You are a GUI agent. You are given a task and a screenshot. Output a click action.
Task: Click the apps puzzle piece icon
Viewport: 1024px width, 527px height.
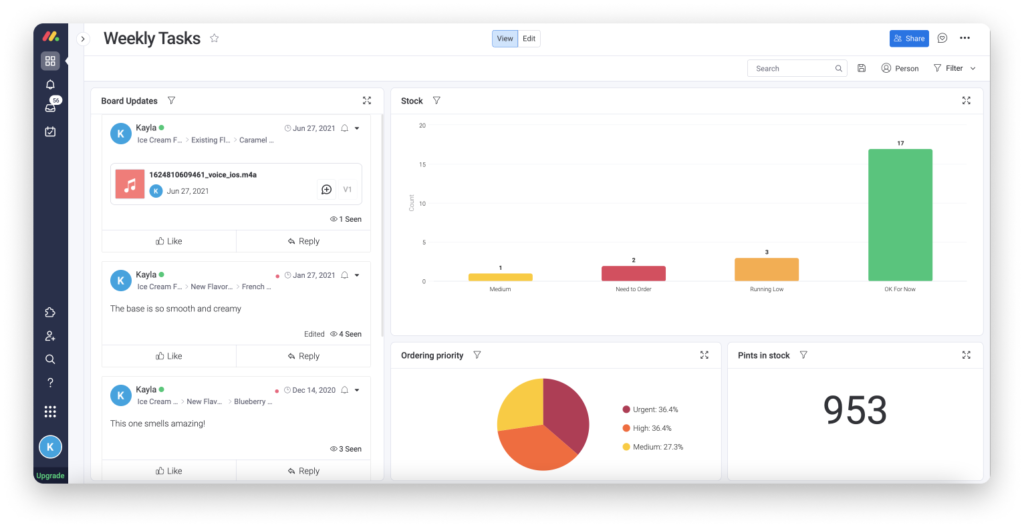click(50, 312)
